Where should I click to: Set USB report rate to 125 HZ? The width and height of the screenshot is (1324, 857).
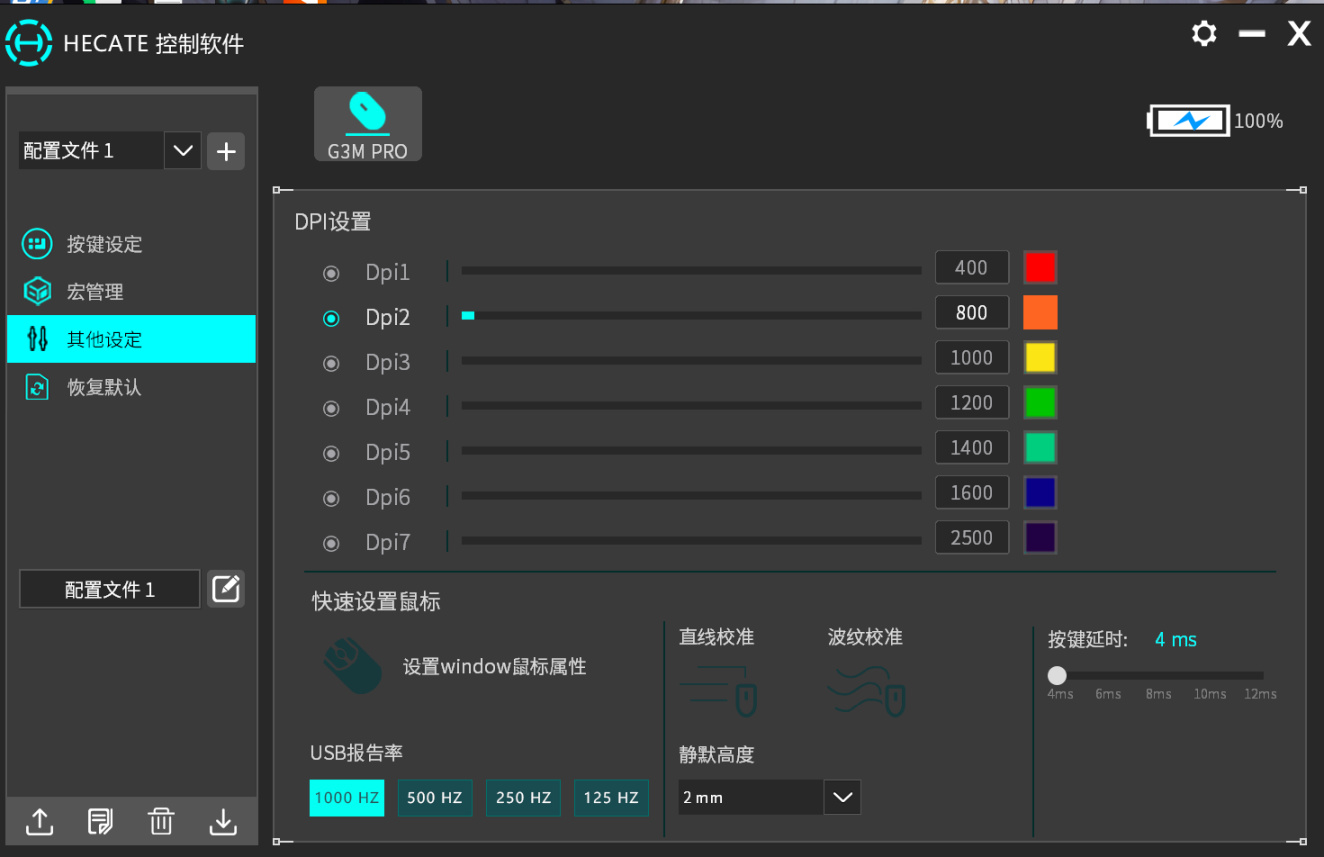[x=611, y=798]
